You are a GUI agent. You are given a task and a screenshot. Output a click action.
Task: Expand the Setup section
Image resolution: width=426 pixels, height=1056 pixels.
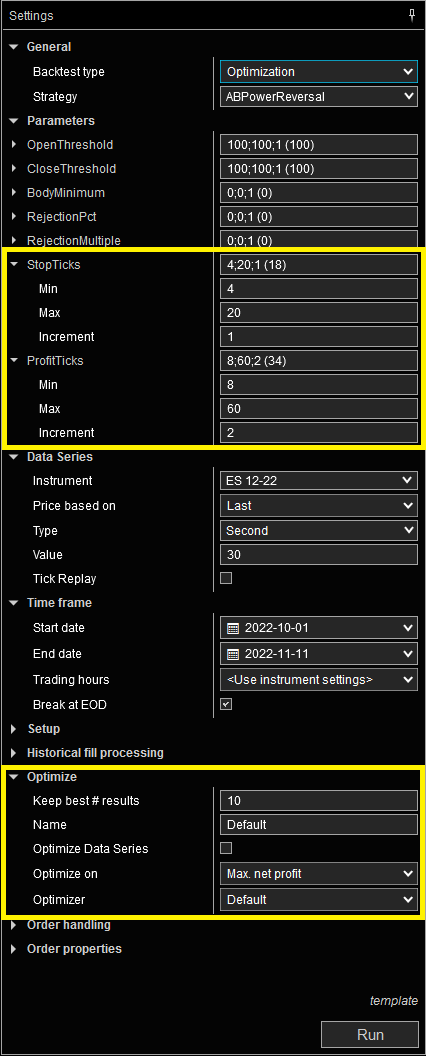(14, 729)
